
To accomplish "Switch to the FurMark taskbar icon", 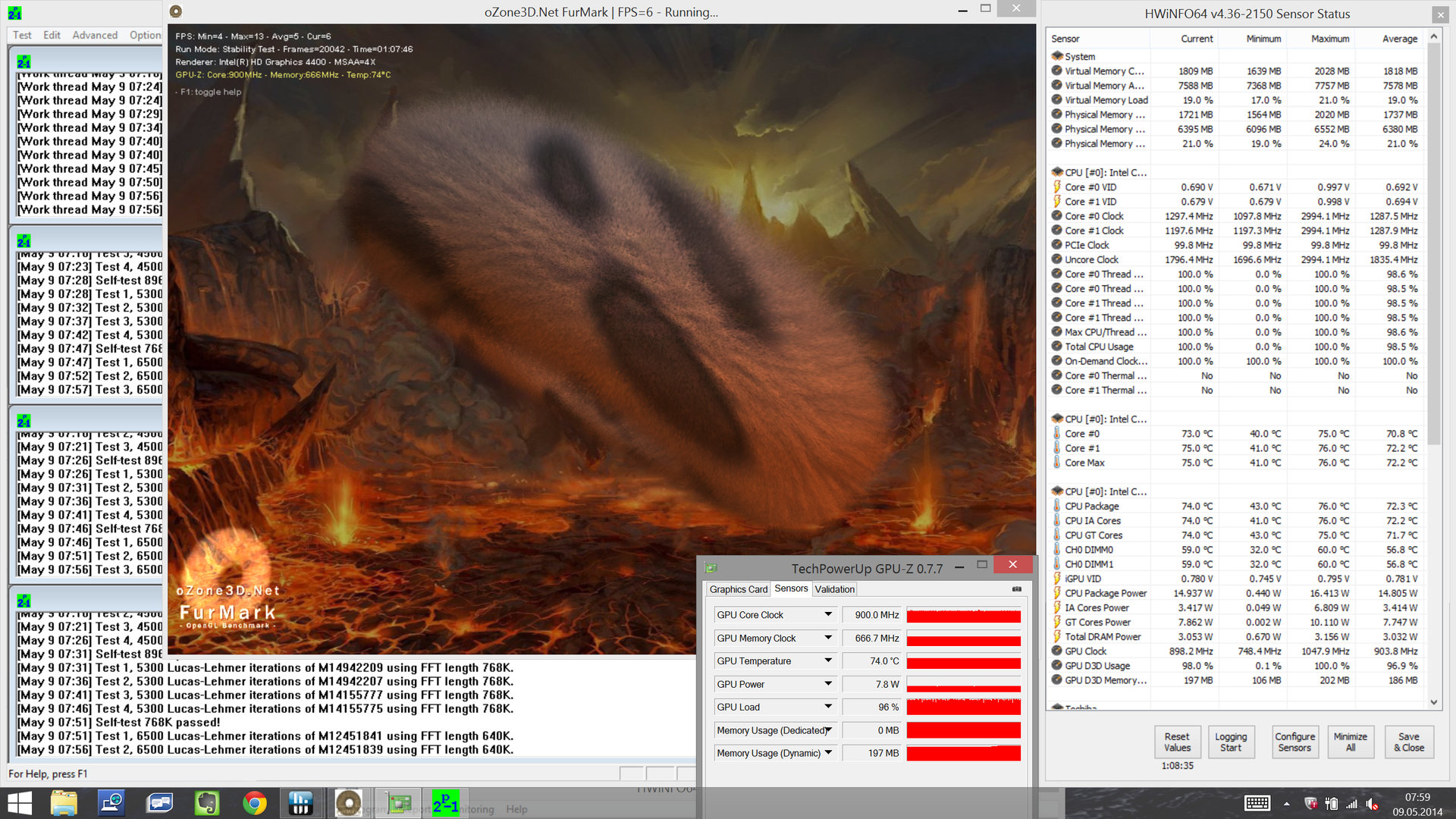I will coord(349,803).
